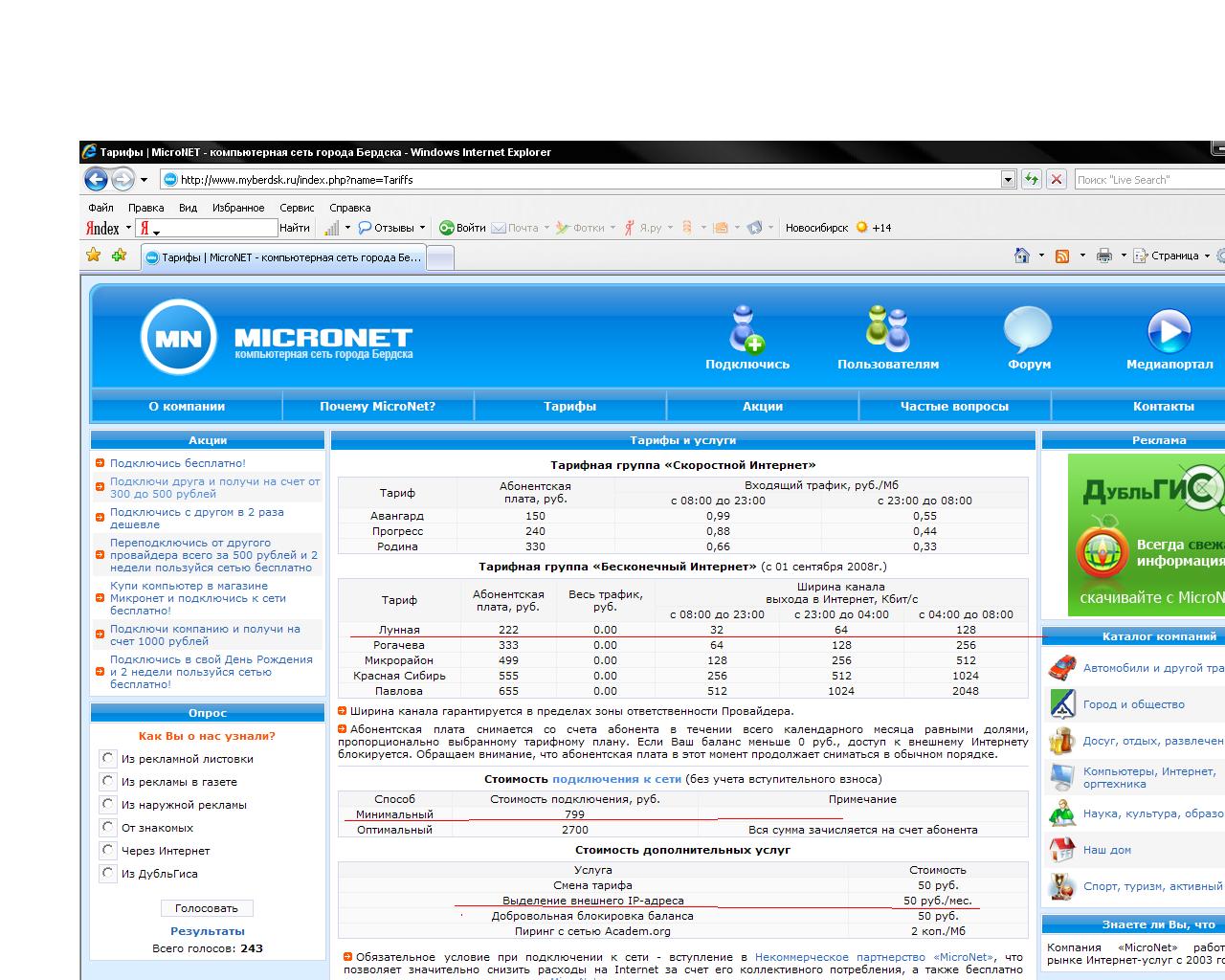Viewport: 1225px width, 980px height.
Task: Expand the Почта dropdown arrow
Action: pyautogui.click(x=546, y=228)
